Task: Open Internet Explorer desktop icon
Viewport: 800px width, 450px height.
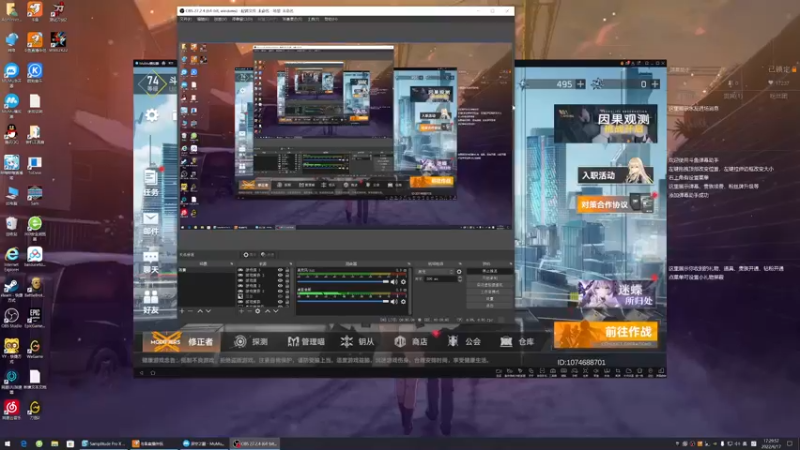Action: pos(11,257)
